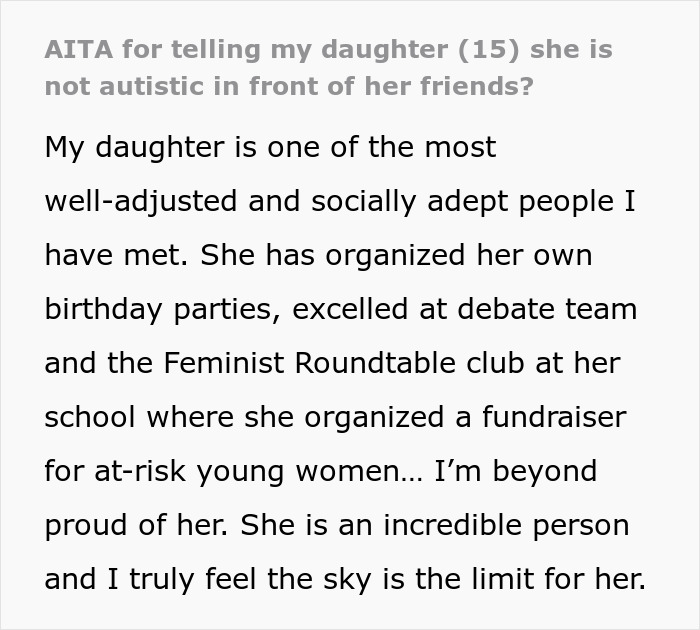Click the words 'have met.'

pyautogui.click(x=117, y=255)
